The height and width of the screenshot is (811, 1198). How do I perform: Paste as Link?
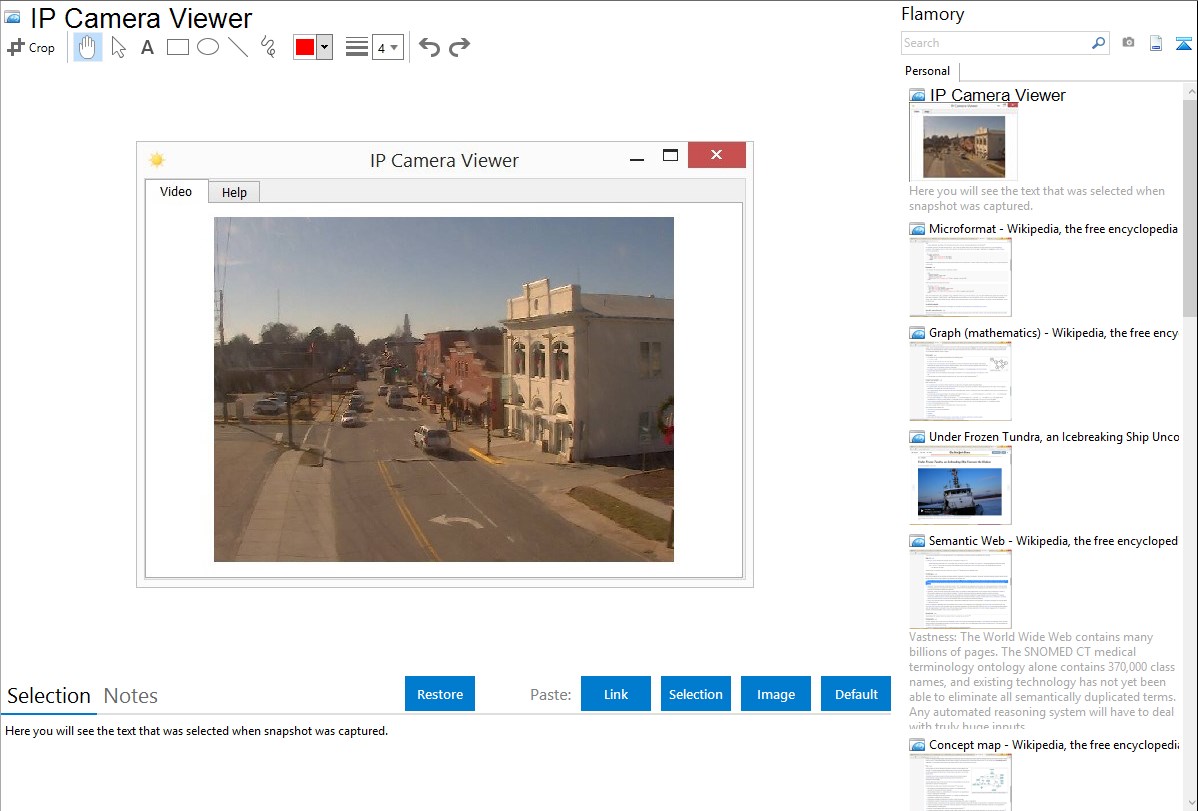[x=616, y=694]
